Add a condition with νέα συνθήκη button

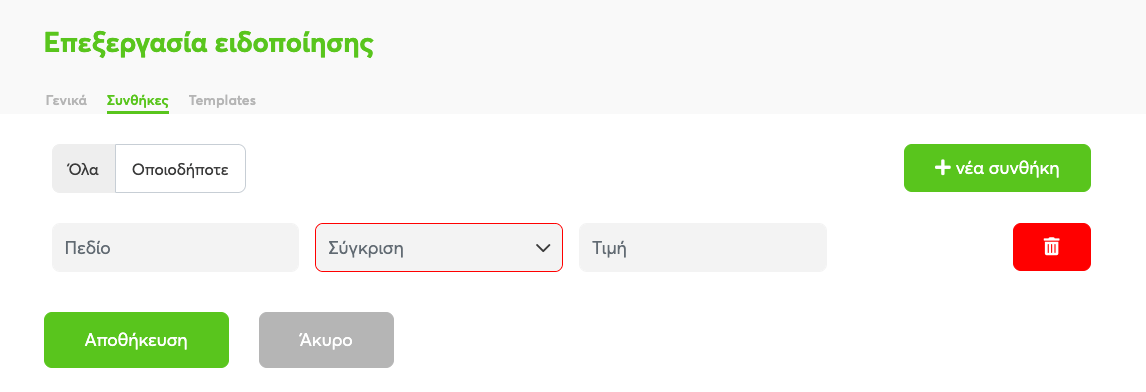[997, 168]
